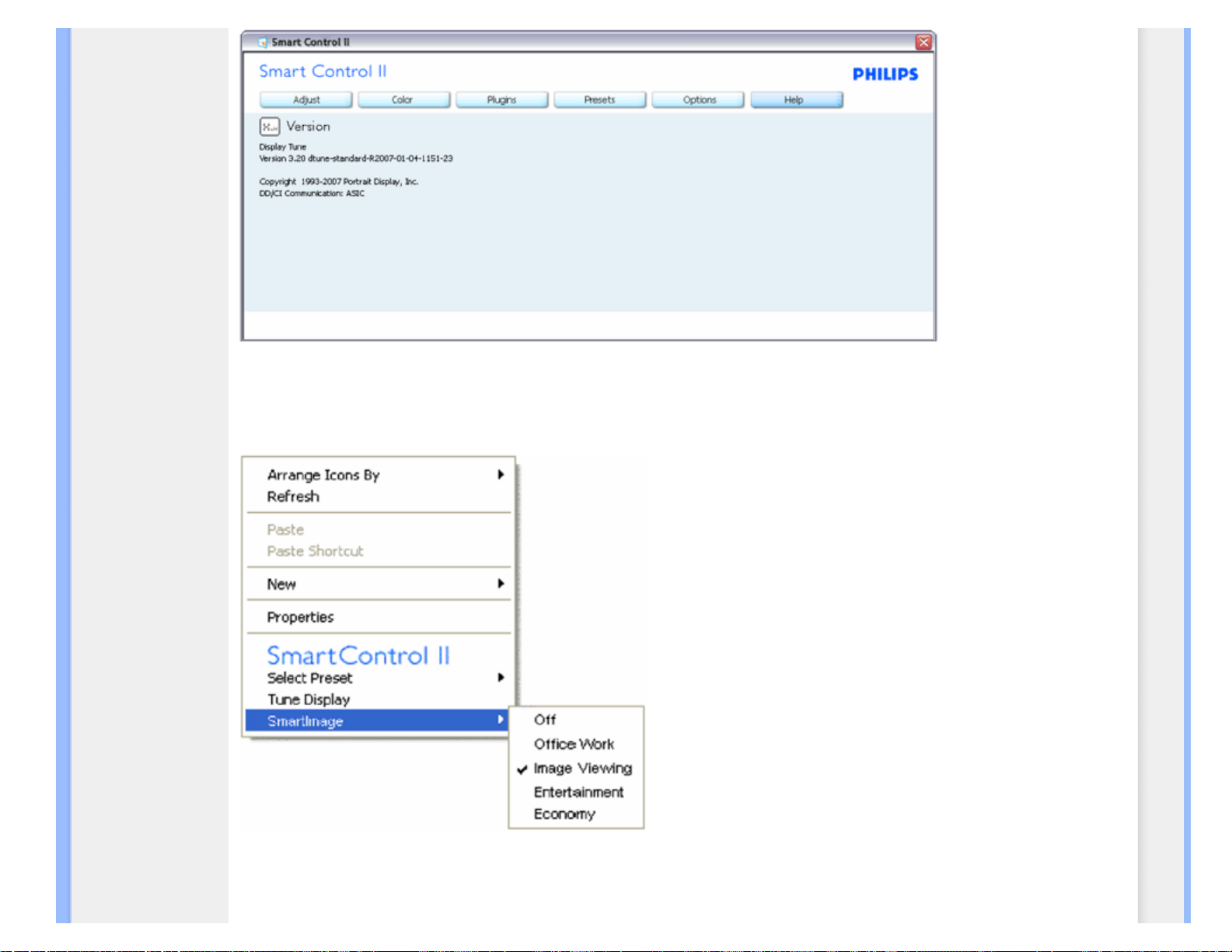The width and height of the screenshot is (1232, 952).
Task: Click the Help tab button
Action: pyautogui.click(x=796, y=99)
